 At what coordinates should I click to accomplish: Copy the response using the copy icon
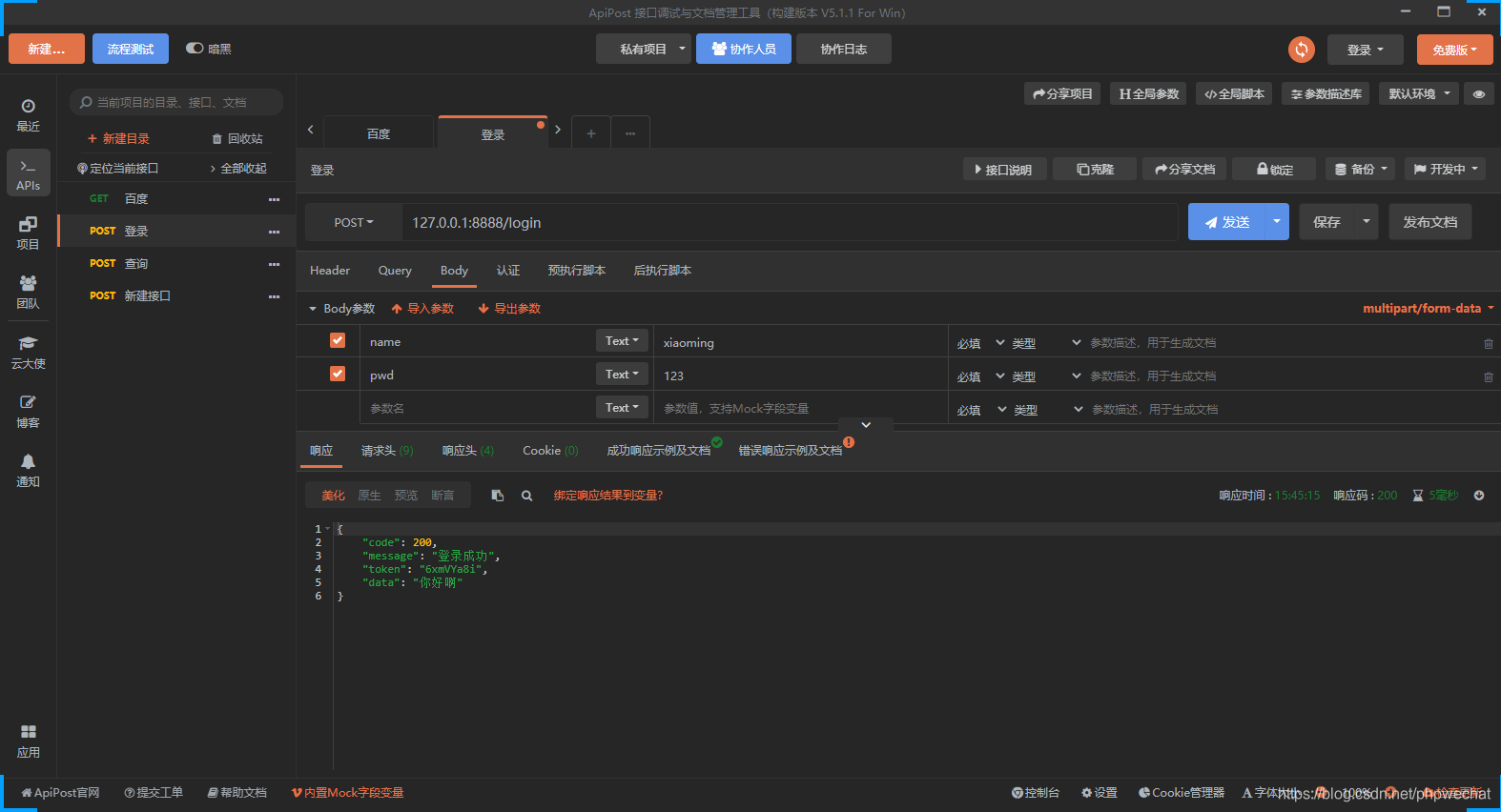pos(497,496)
